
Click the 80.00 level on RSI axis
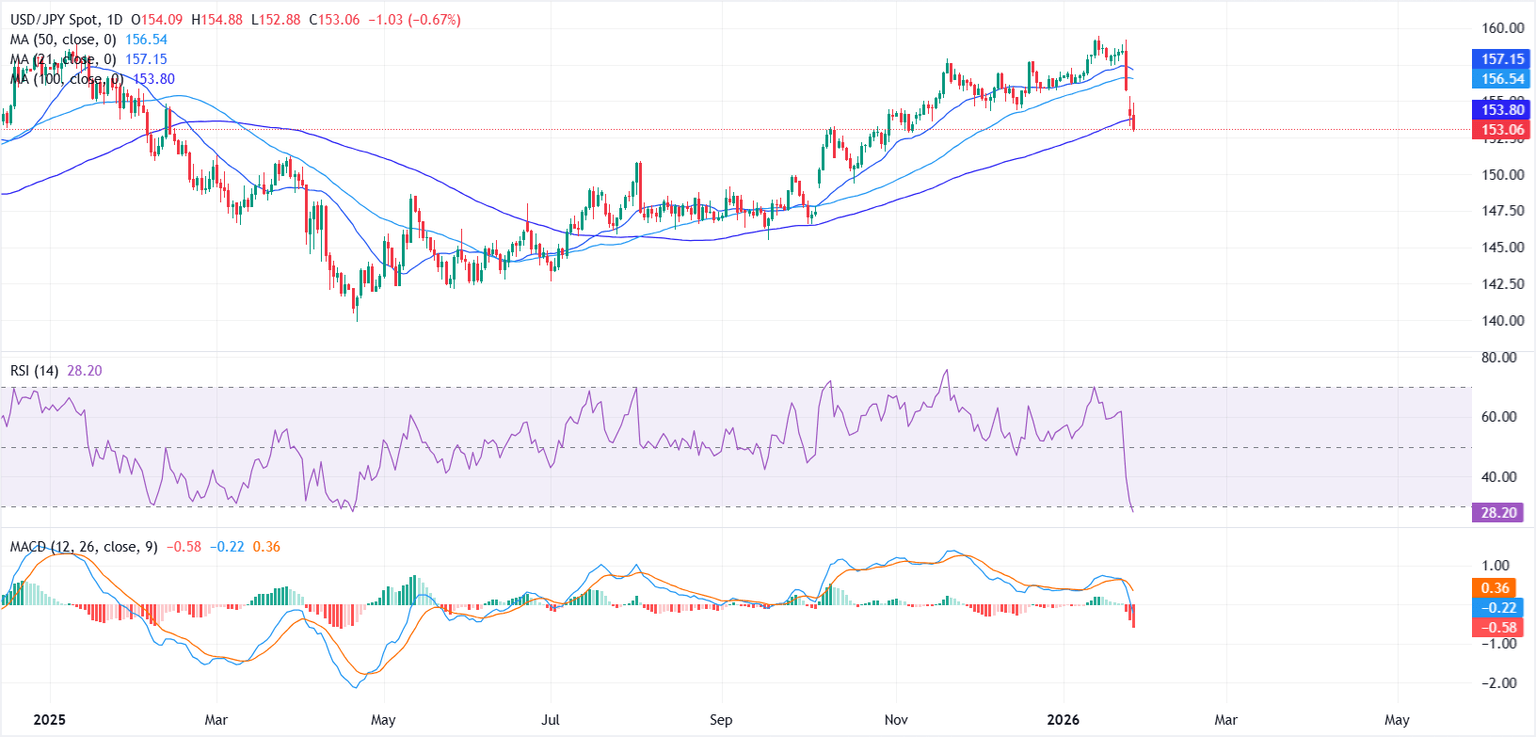coord(1502,357)
